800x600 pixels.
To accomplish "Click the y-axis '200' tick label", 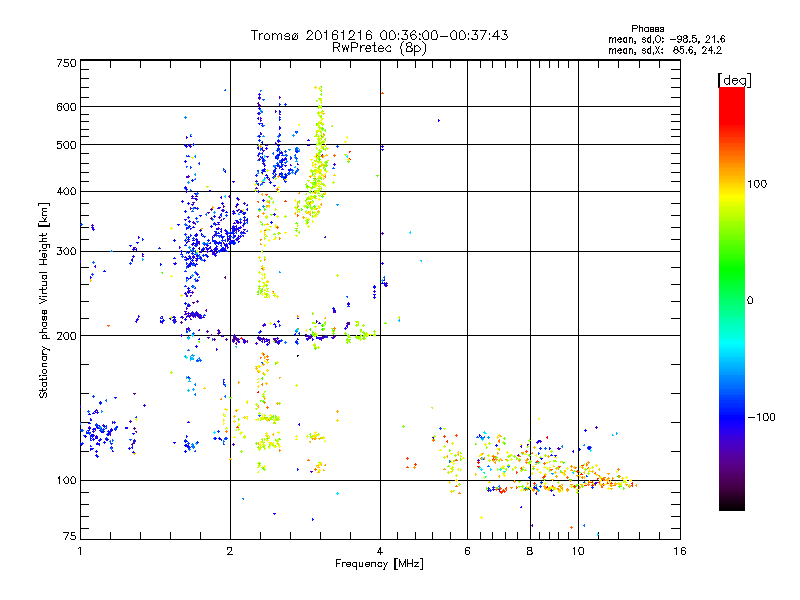I will [66, 336].
